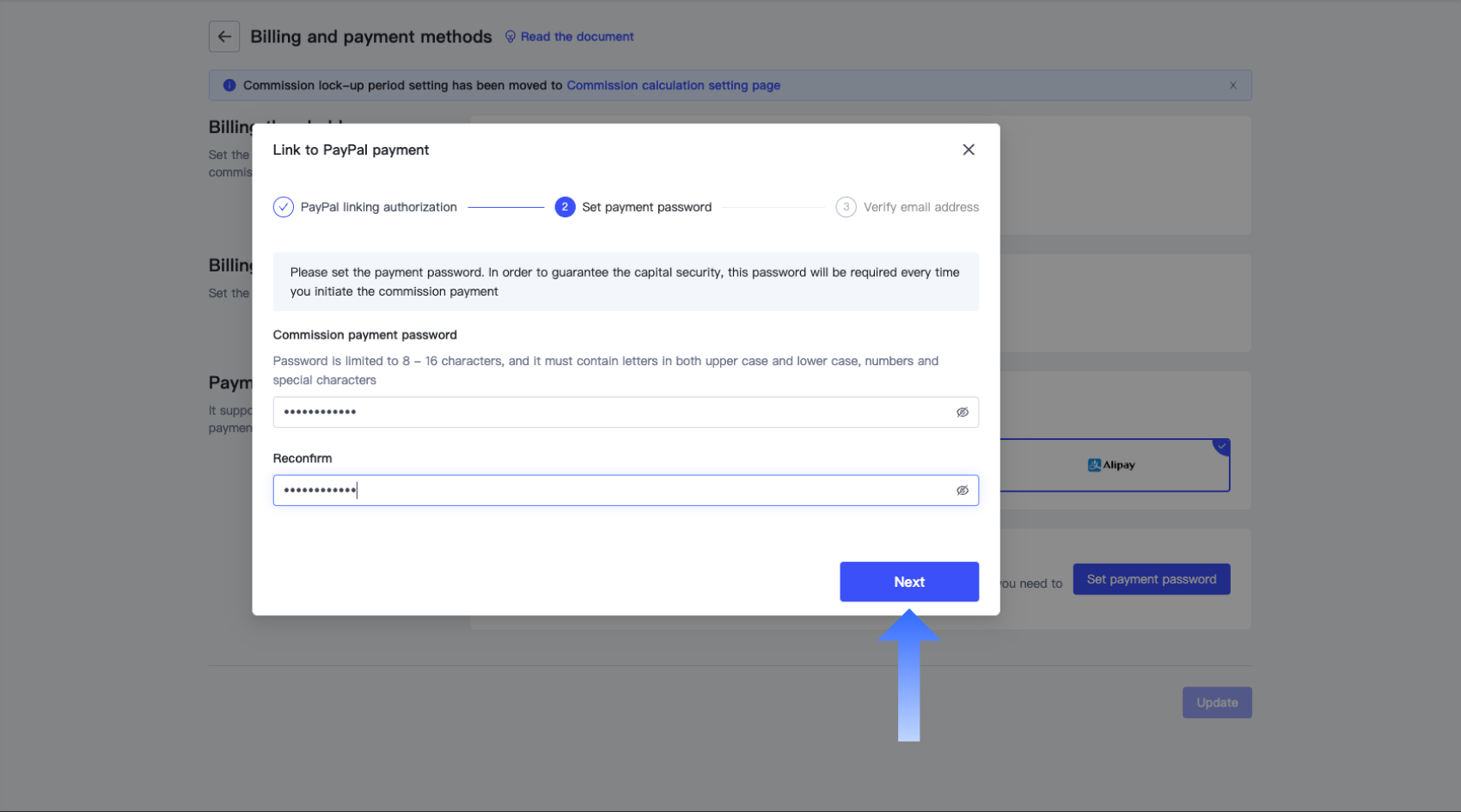Dismiss the commission lock-up banner via its X
The image size is (1461, 812).
pyautogui.click(x=1232, y=85)
